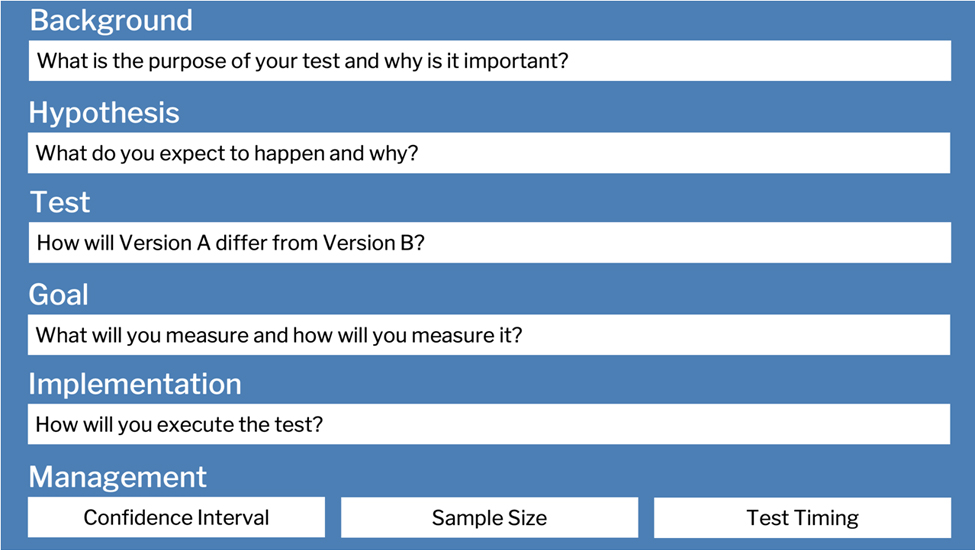Click the Confidence Interval button

(x=176, y=518)
